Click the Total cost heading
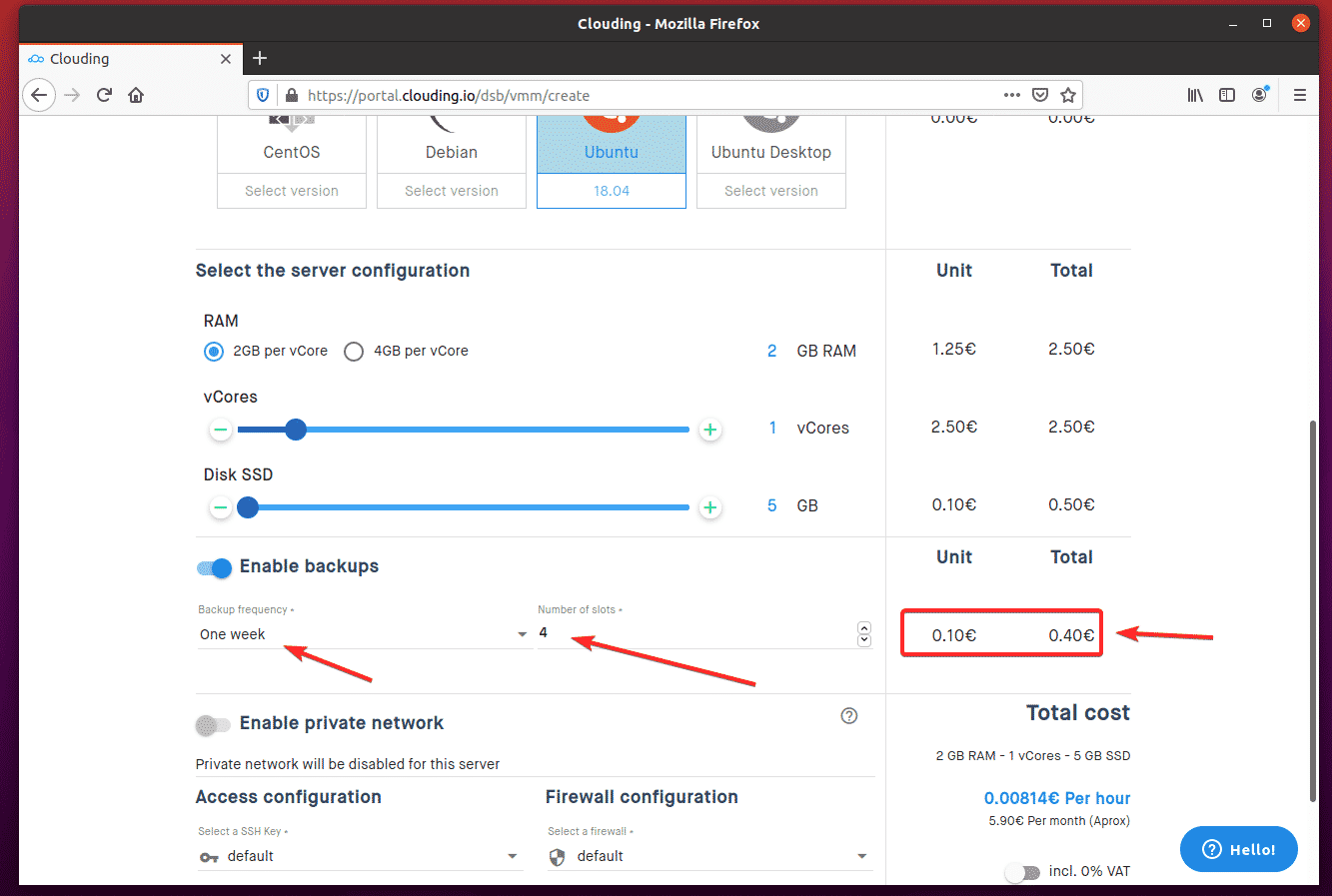Viewport: 1332px width, 896px height. tap(1078, 713)
